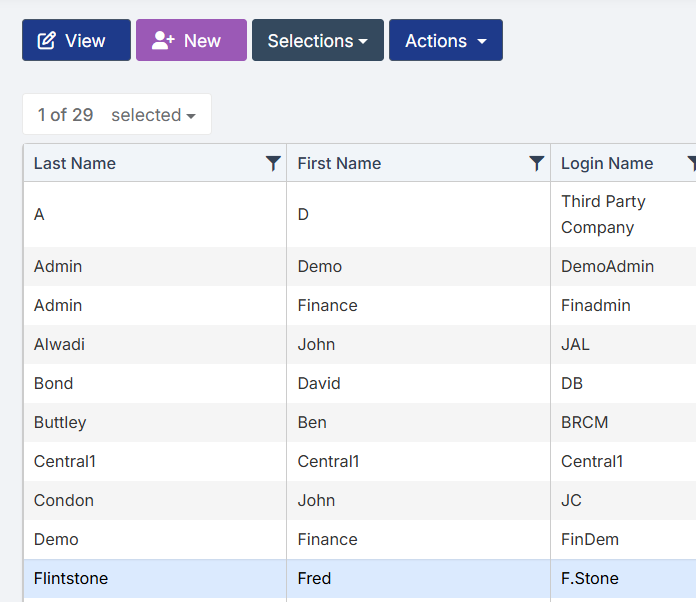Open the Selections dropdown menu

coord(317,41)
